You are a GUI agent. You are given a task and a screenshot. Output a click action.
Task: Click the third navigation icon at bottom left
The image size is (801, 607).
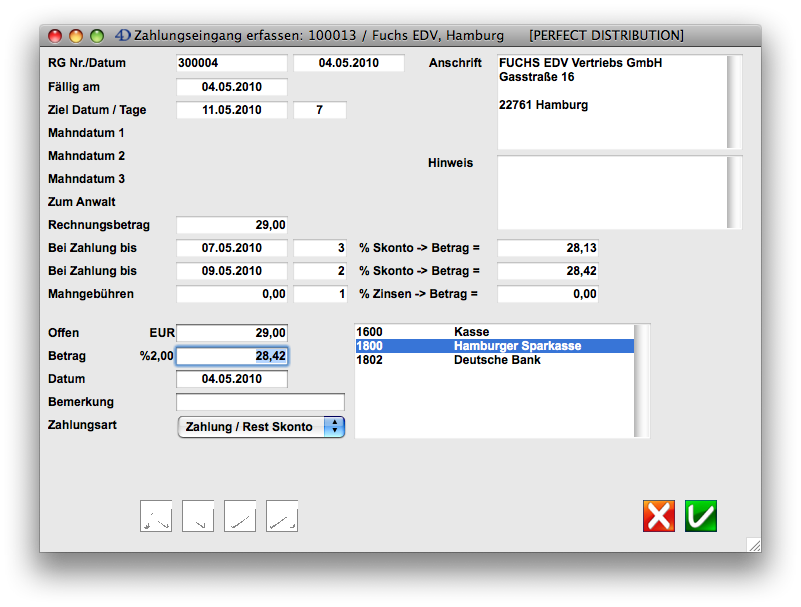240,516
